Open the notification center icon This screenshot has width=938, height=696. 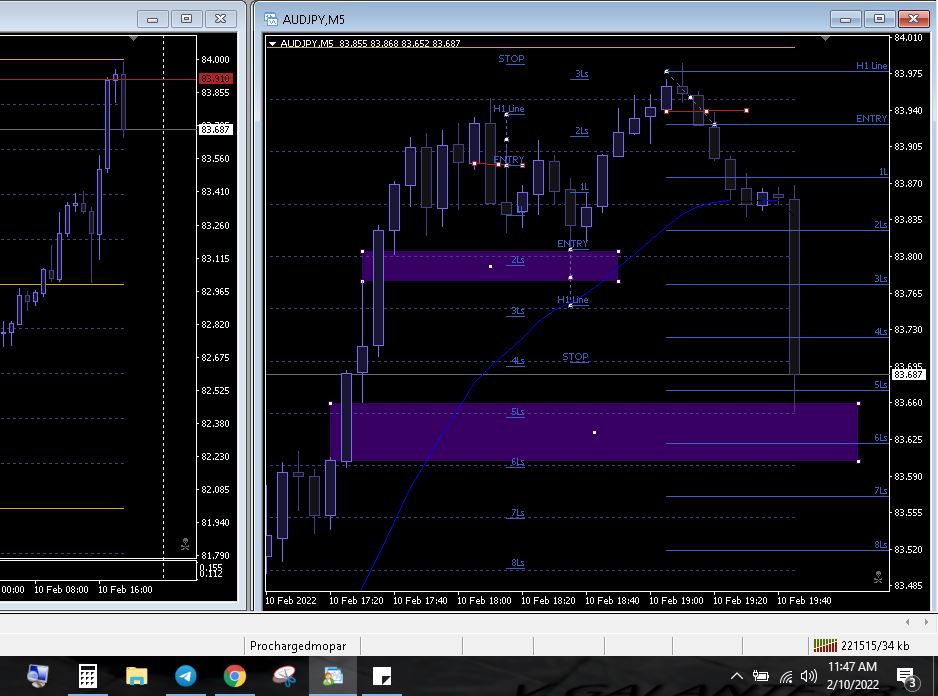[x=907, y=677]
